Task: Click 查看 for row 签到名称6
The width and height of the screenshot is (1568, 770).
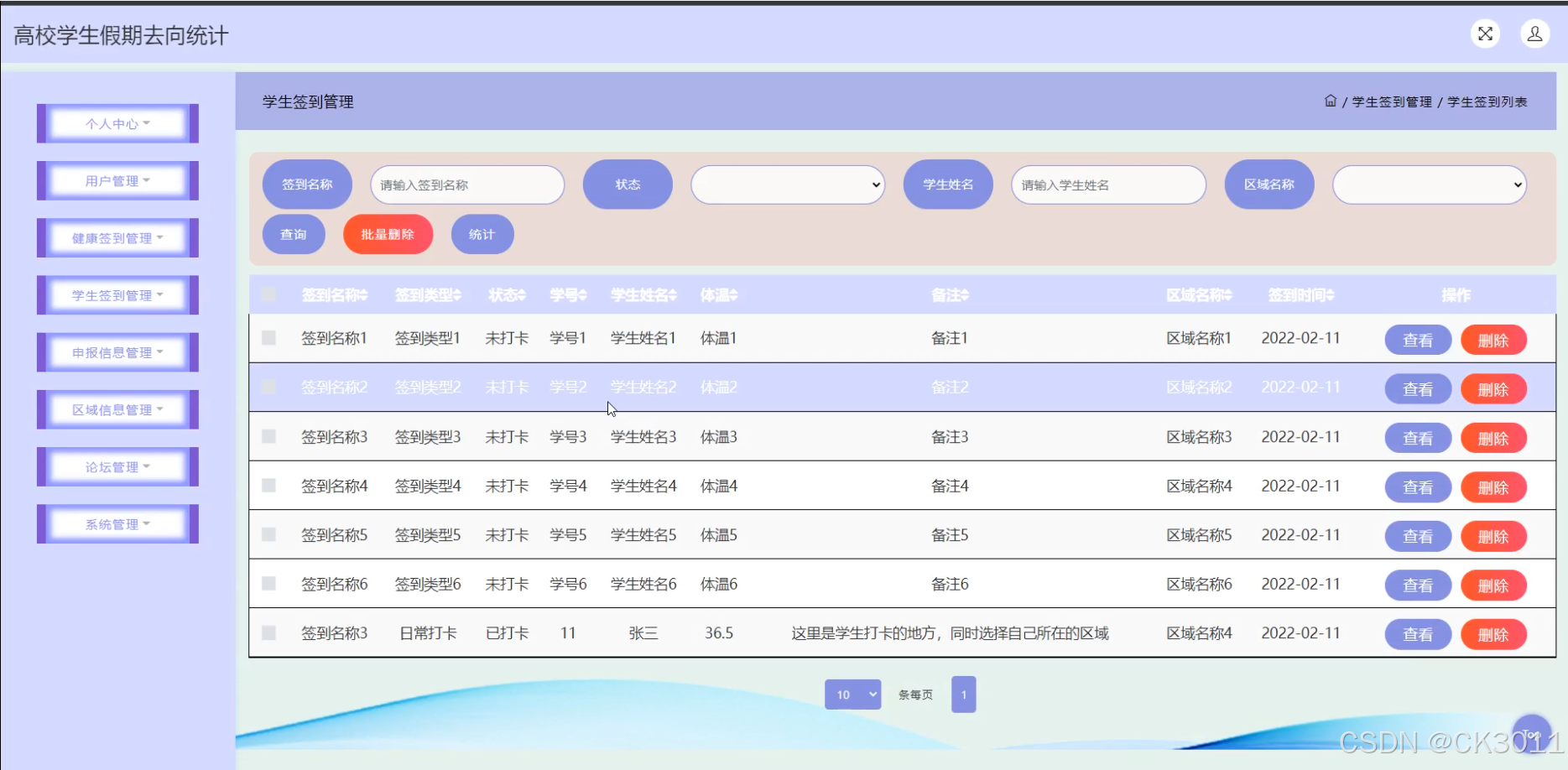Action: coord(1418,585)
